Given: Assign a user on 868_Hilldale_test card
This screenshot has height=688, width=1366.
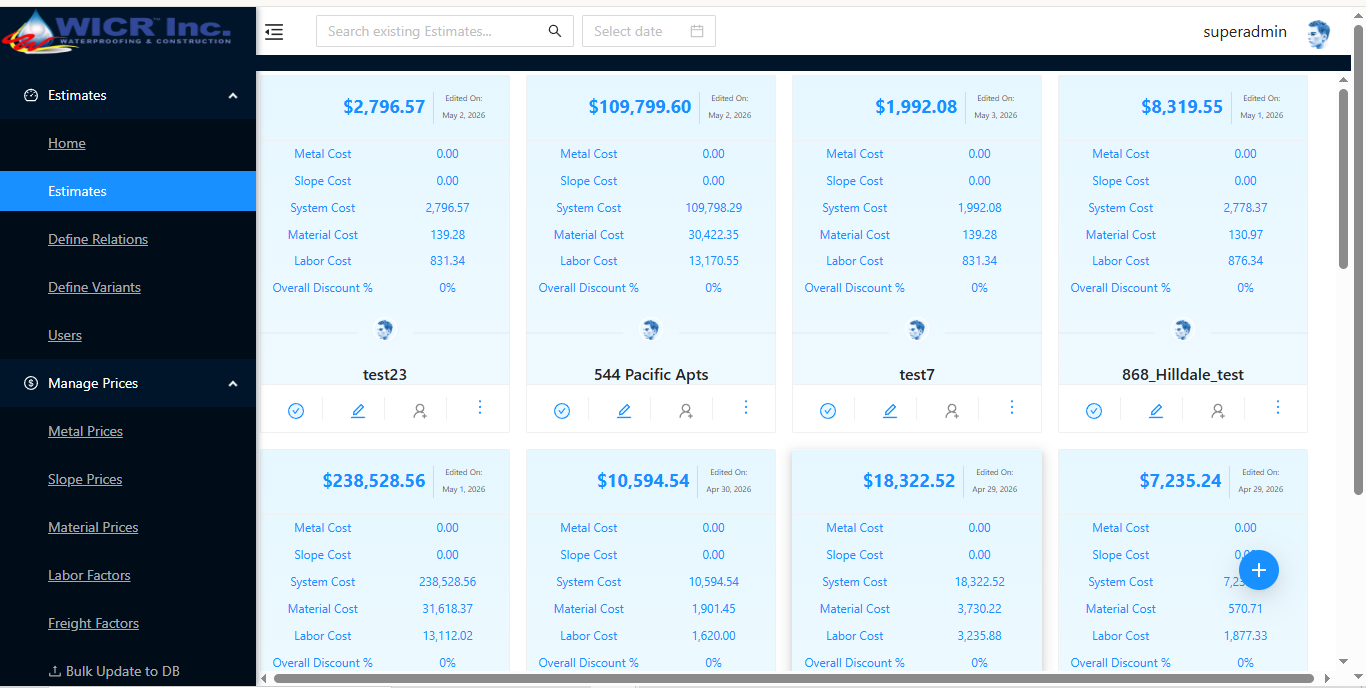Looking at the screenshot, I should [1218, 411].
